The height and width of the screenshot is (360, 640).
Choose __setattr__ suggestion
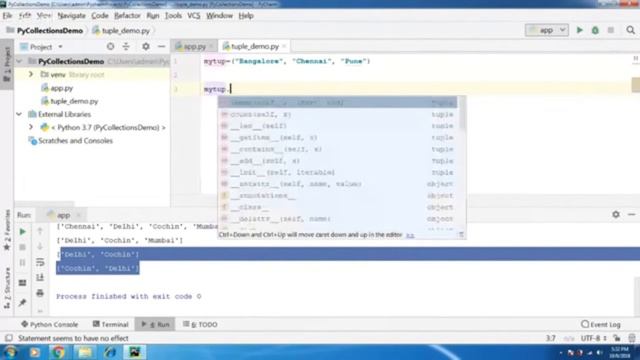pos(337,184)
